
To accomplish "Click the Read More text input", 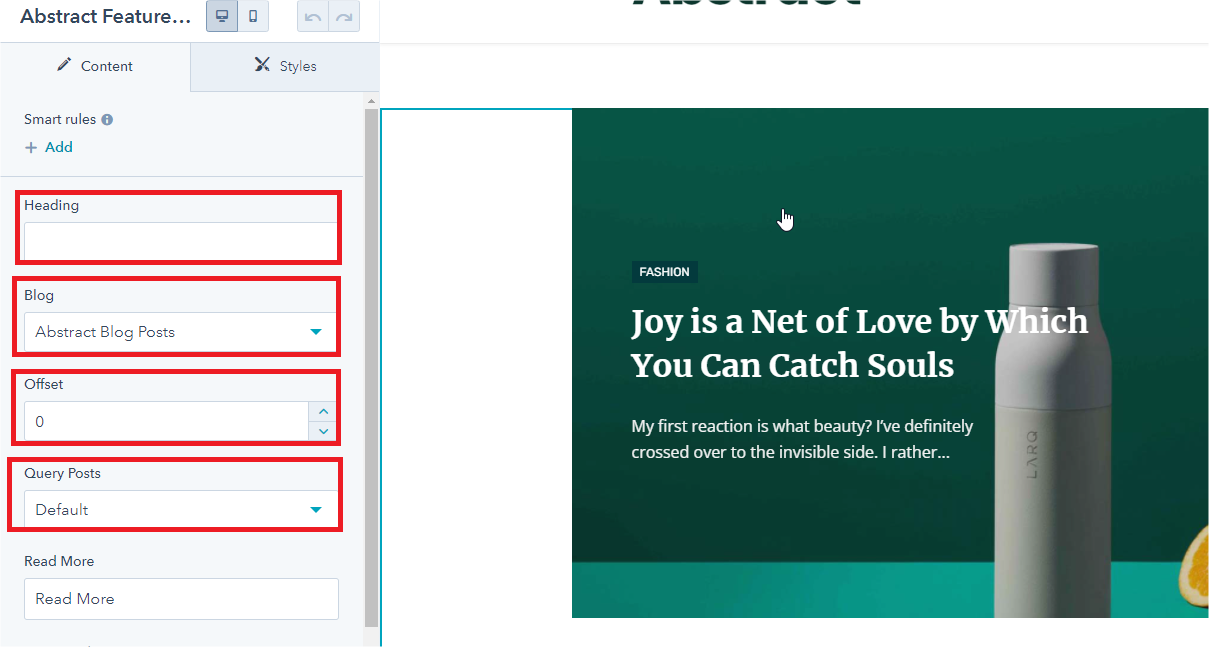I will (x=180, y=599).
